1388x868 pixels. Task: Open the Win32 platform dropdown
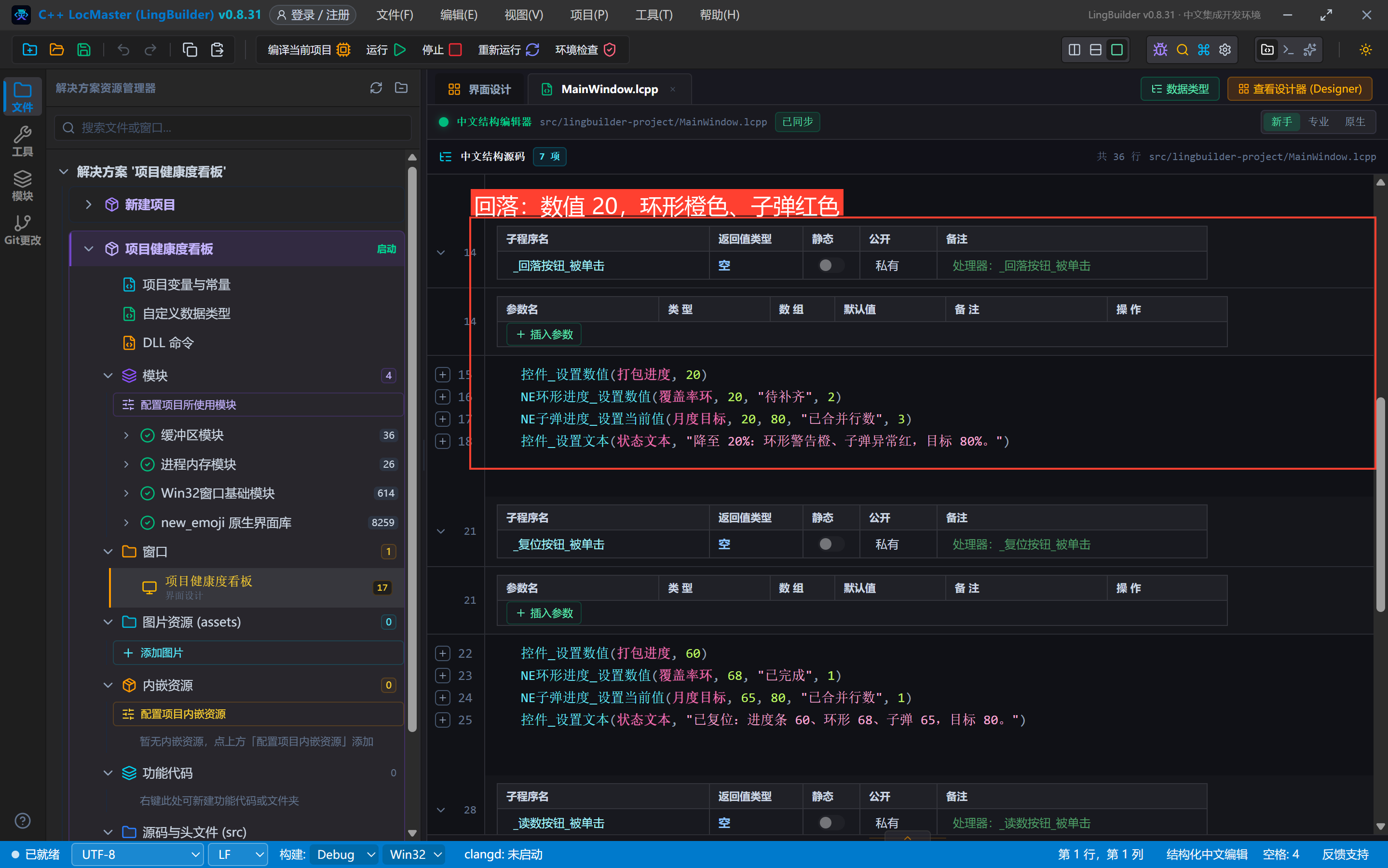click(x=414, y=854)
